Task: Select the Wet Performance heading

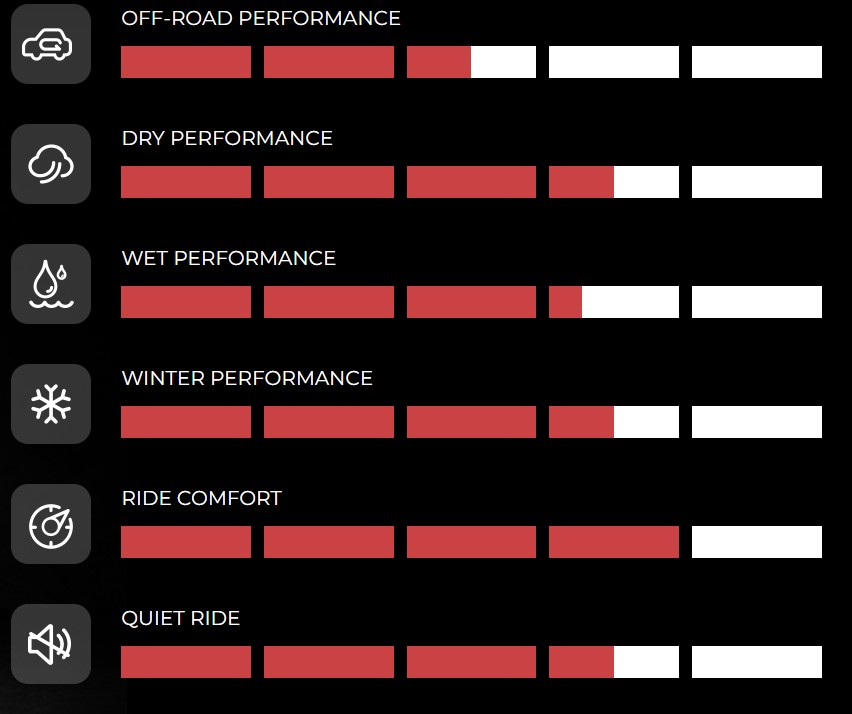Action: [x=229, y=258]
